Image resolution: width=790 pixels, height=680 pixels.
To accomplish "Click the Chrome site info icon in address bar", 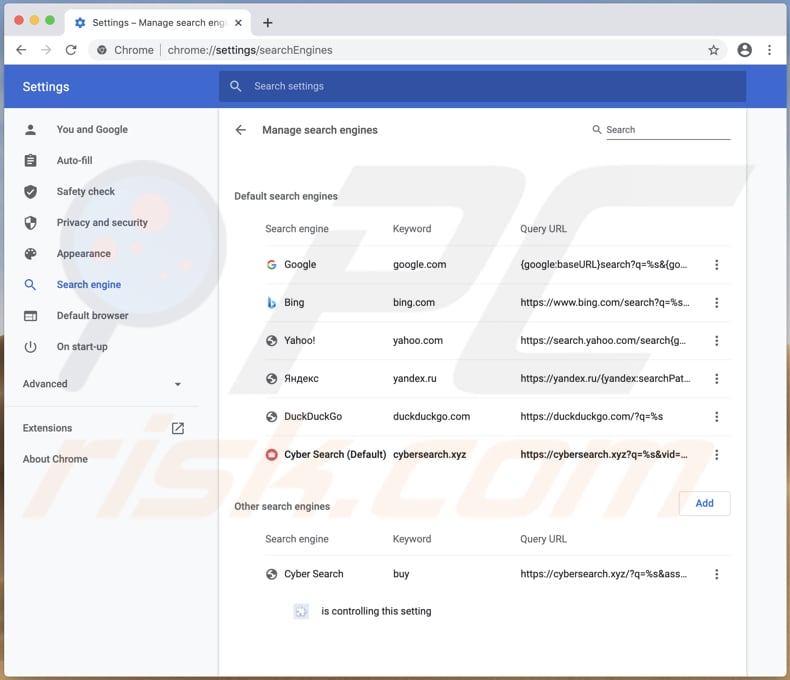I will click(102, 50).
